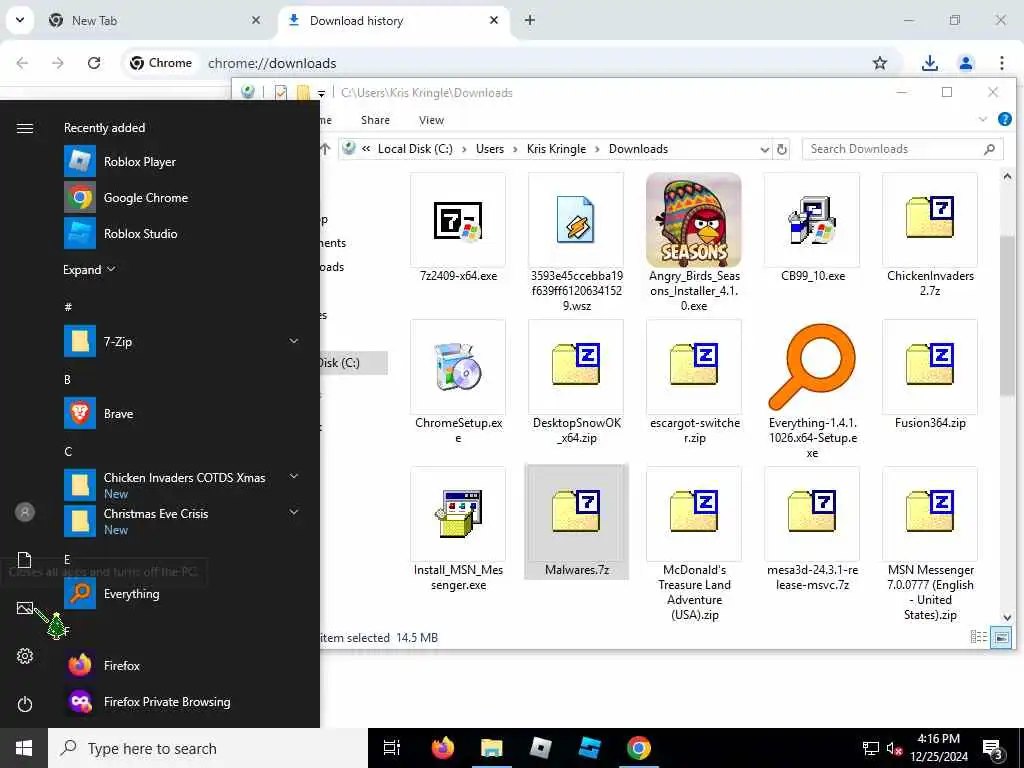Launch Brave browser from Start menu
The height and width of the screenshot is (768, 1024).
182,413
